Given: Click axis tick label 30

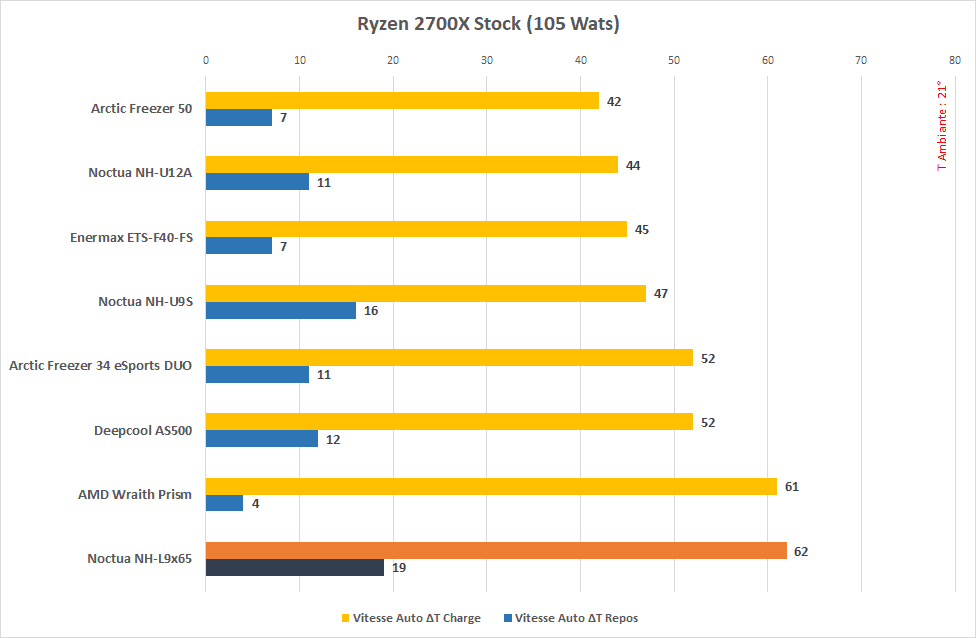Looking at the screenshot, I should [x=487, y=60].
